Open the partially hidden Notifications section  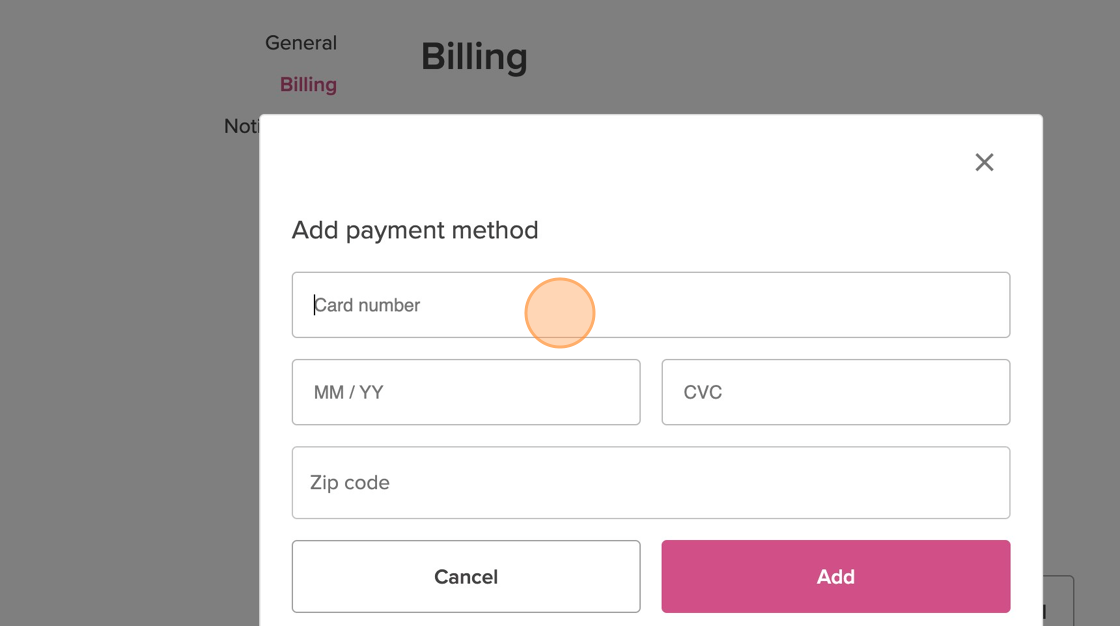(241, 127)
